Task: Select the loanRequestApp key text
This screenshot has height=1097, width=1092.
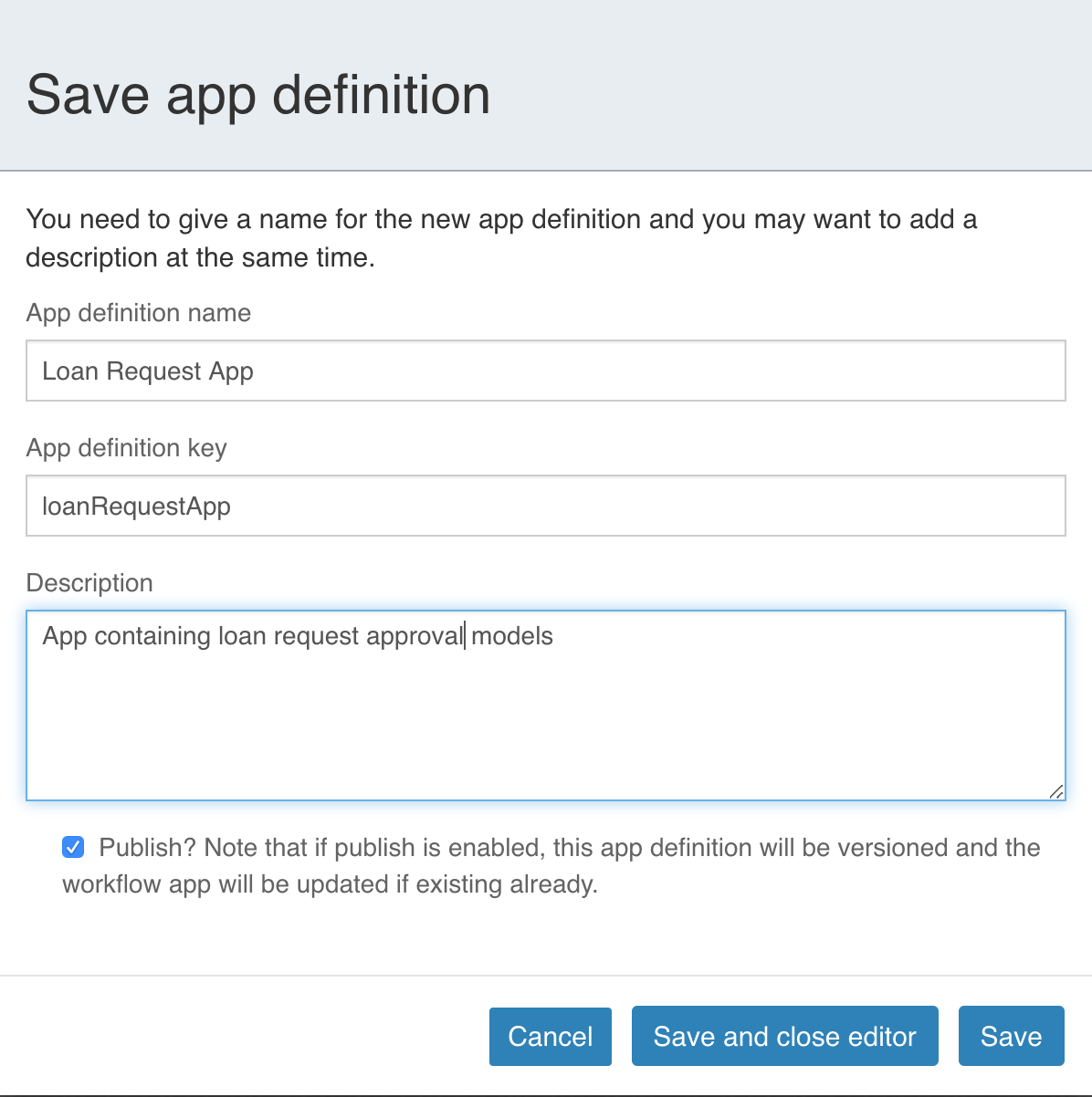Action: (x=137, y=506)
